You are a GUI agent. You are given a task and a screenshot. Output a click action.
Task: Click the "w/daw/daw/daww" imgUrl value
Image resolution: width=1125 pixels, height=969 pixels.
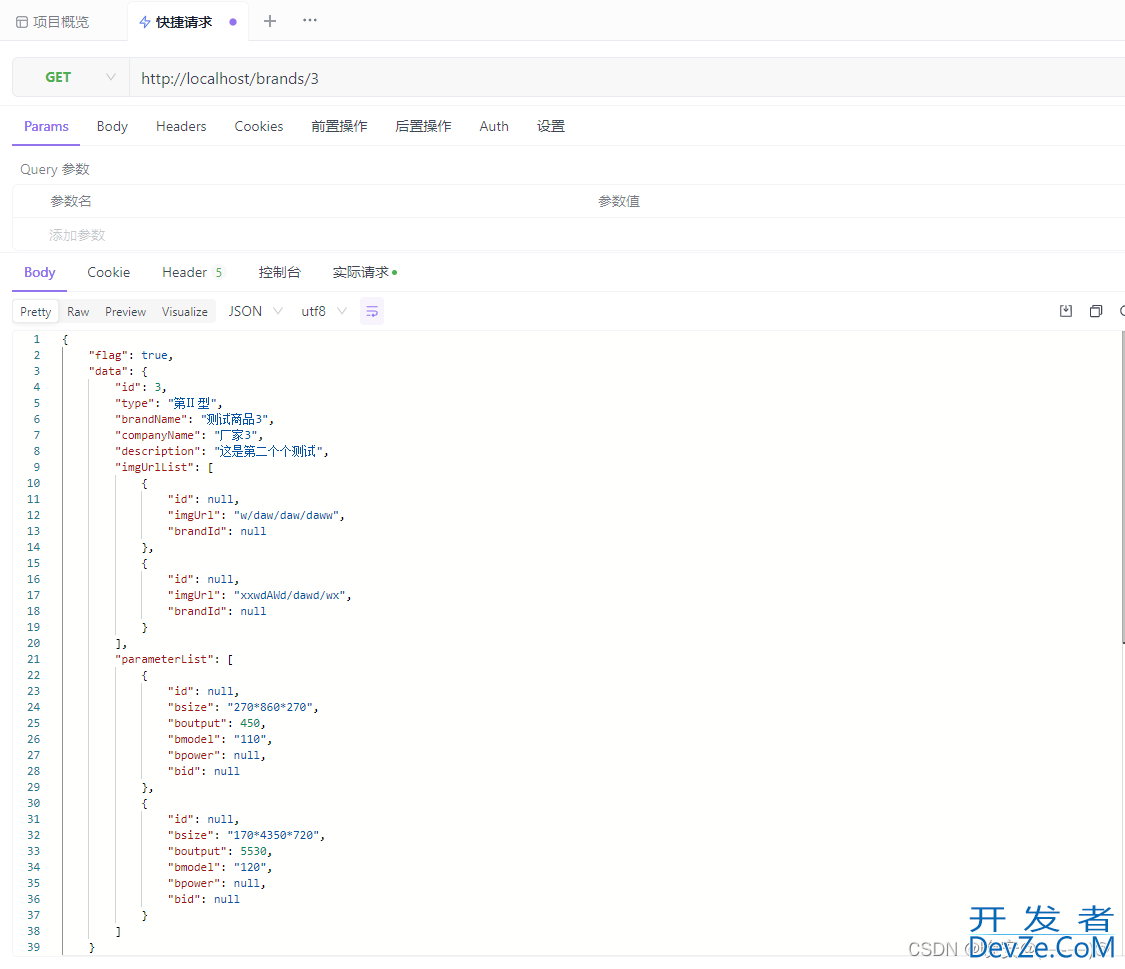coord(286,515)
